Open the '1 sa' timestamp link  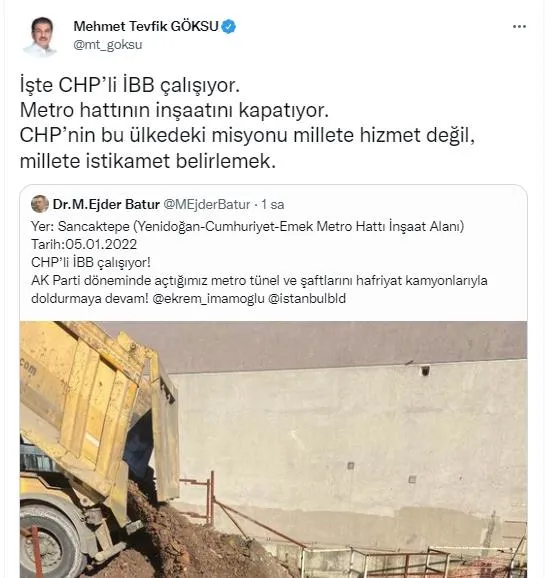pyautogui.click(x=273, y=205)
